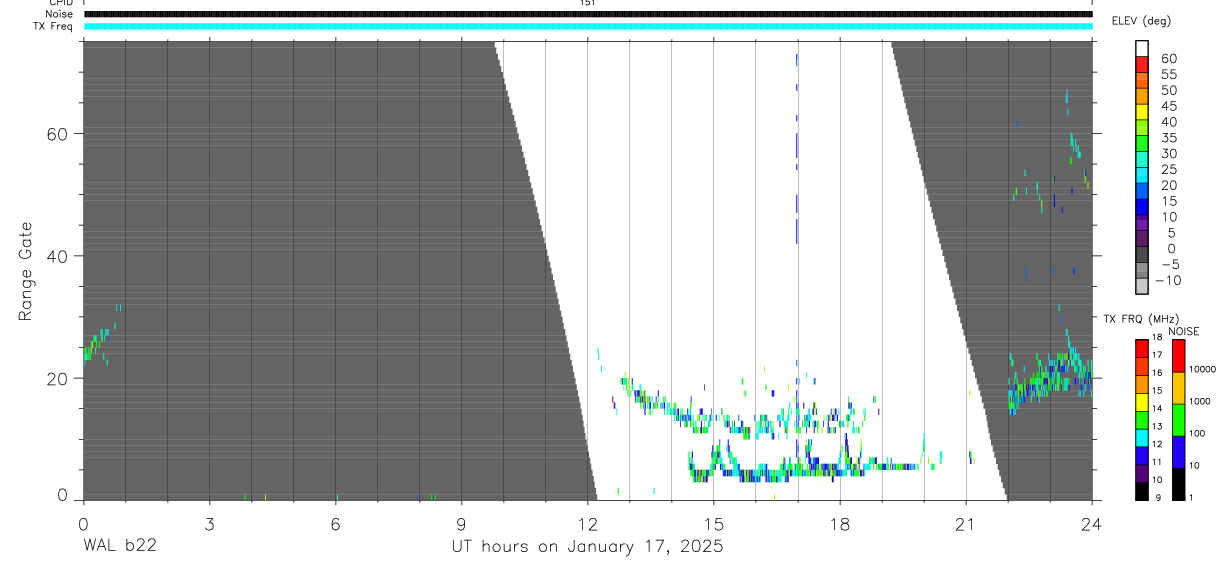This screenshot has width=1228, height=567.
Task: Click the 'WAL b22' radar beam label
Action: (119, 546)
